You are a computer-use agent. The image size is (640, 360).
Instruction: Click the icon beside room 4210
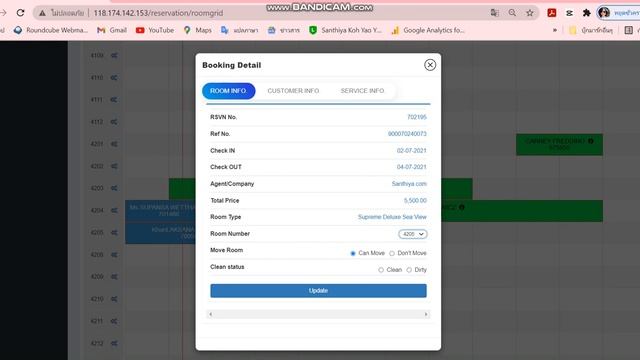click(114, 299)
